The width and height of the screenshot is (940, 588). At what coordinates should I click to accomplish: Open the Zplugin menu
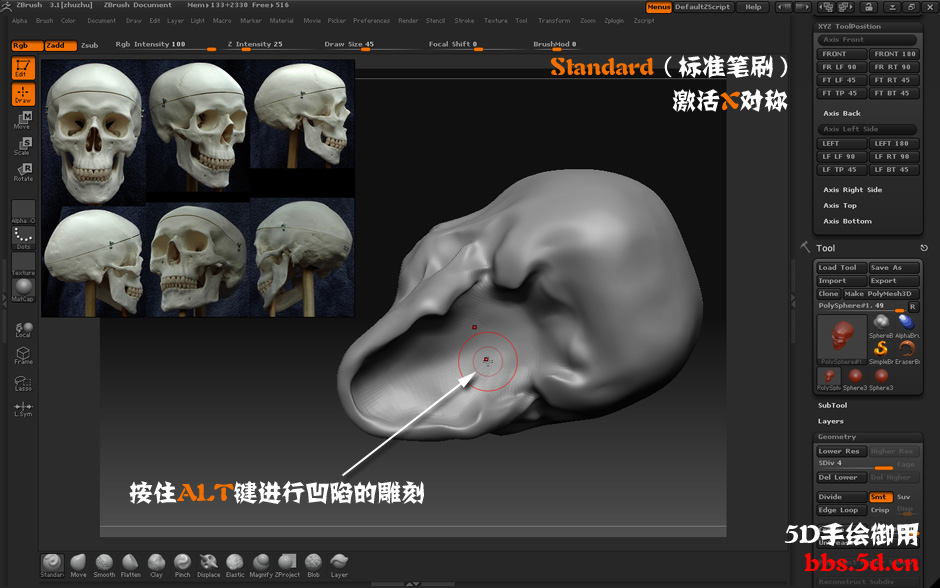614,21
